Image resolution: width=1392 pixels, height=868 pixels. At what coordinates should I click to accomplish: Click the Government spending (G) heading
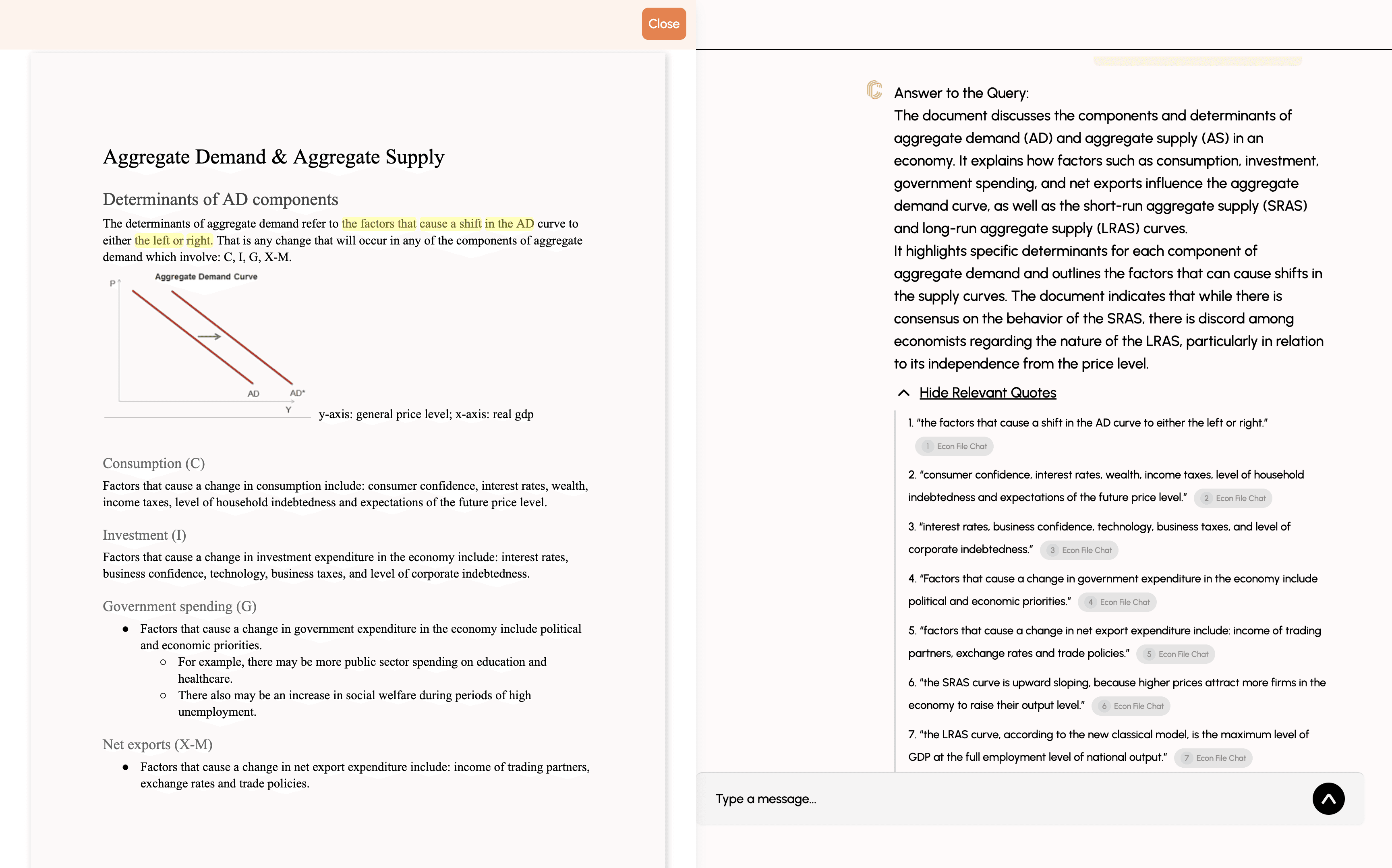180,606
